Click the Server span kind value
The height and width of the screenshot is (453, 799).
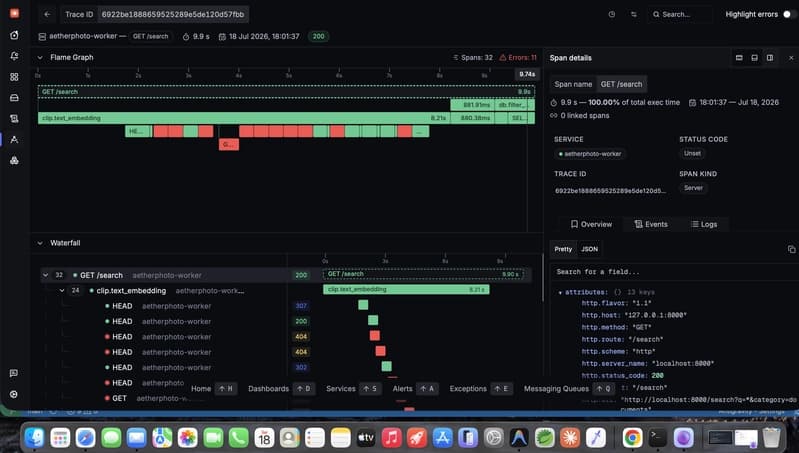tap(694, 188)
